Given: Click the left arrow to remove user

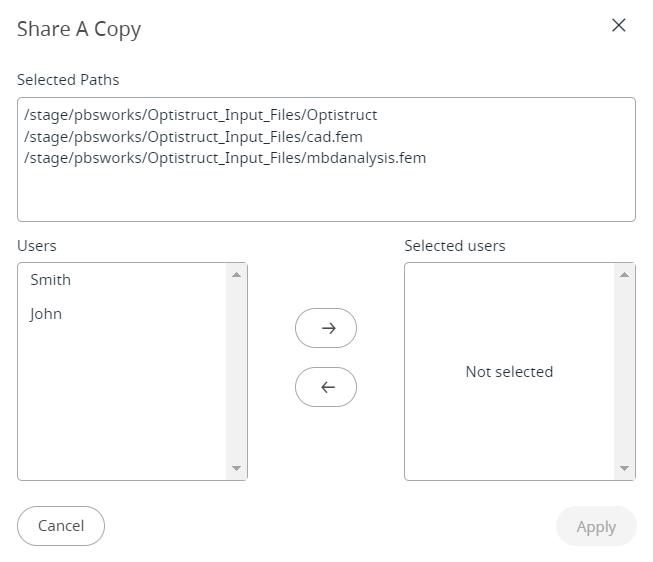Looking at the screenshot, I should pyautogui.click(x=326, y=387).
